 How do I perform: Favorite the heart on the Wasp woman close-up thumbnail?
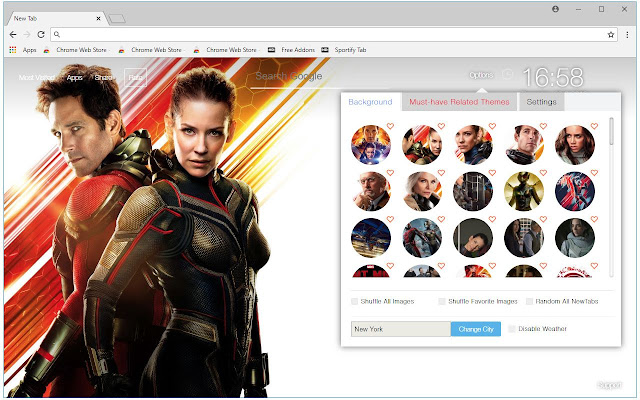coord(492,126)
